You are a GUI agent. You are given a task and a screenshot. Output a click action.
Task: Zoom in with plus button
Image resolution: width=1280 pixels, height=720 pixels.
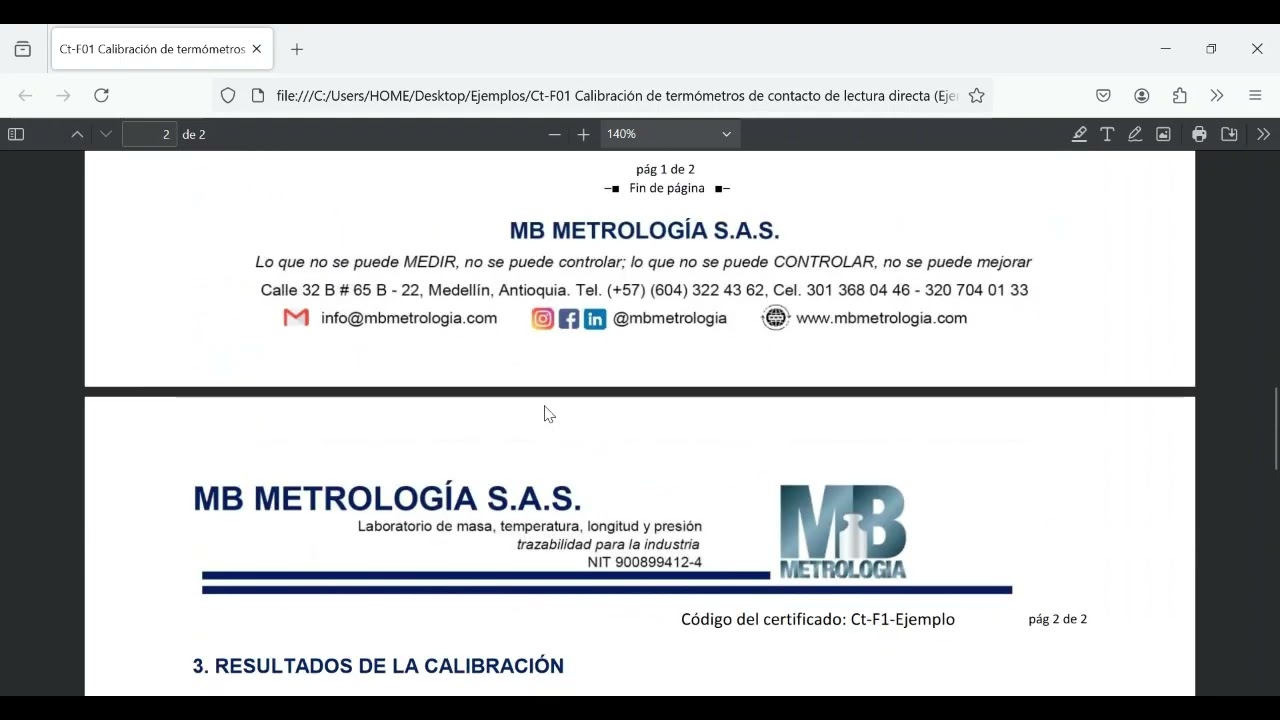[x=584, y=134]
